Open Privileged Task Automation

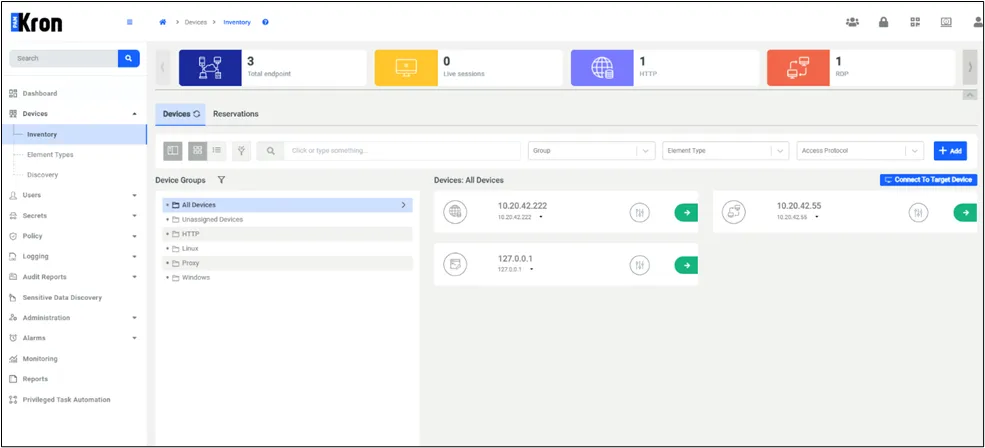(x=66, y=400)
